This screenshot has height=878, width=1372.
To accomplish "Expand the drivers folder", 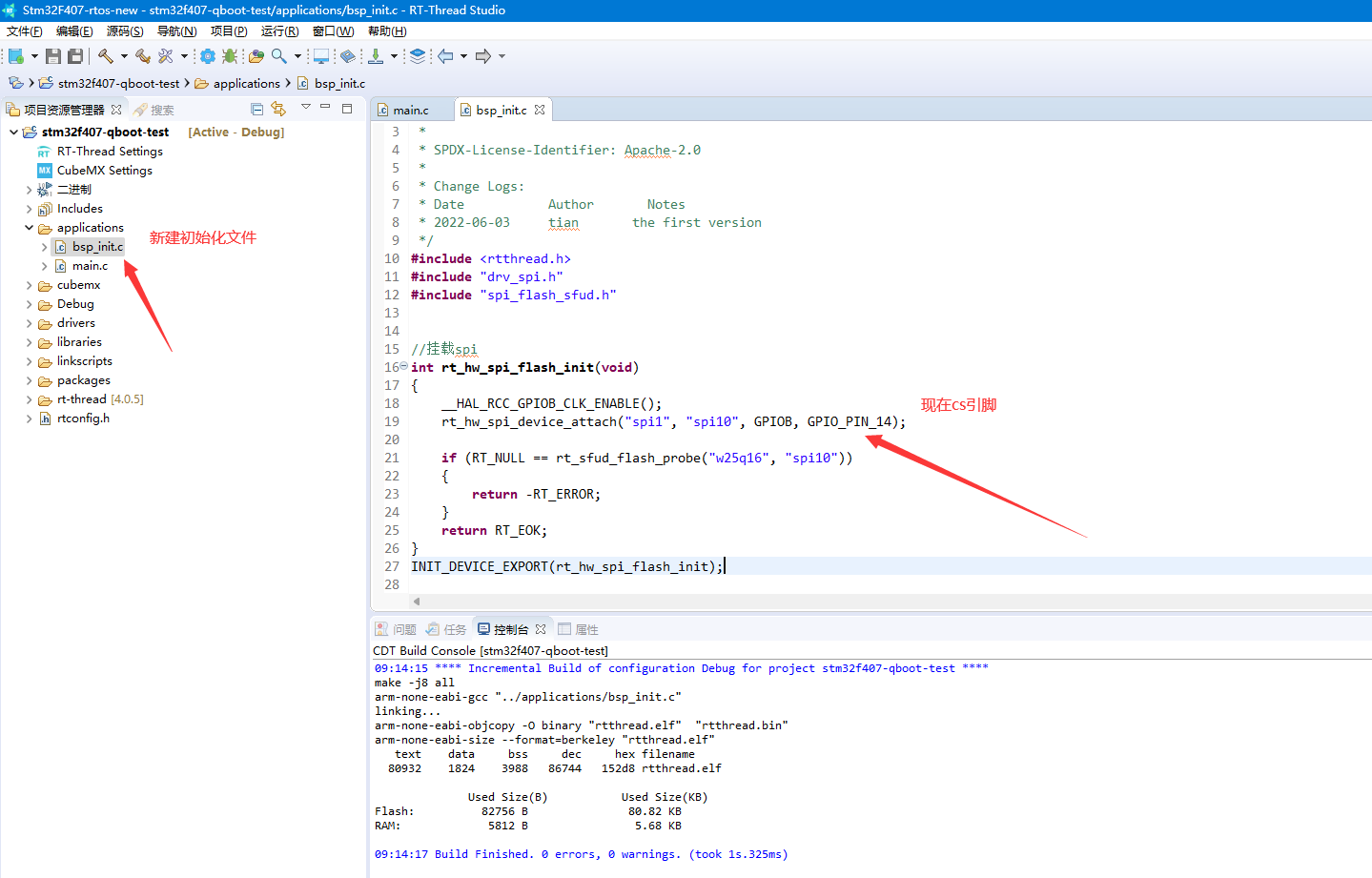I will coord(29,323).
